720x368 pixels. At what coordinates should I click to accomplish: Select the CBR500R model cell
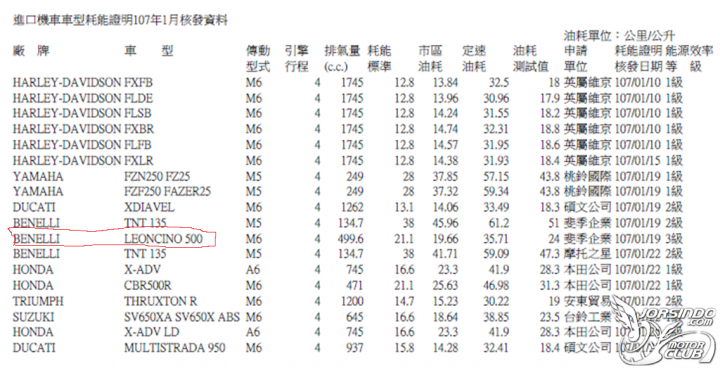[x=147, y=285]
